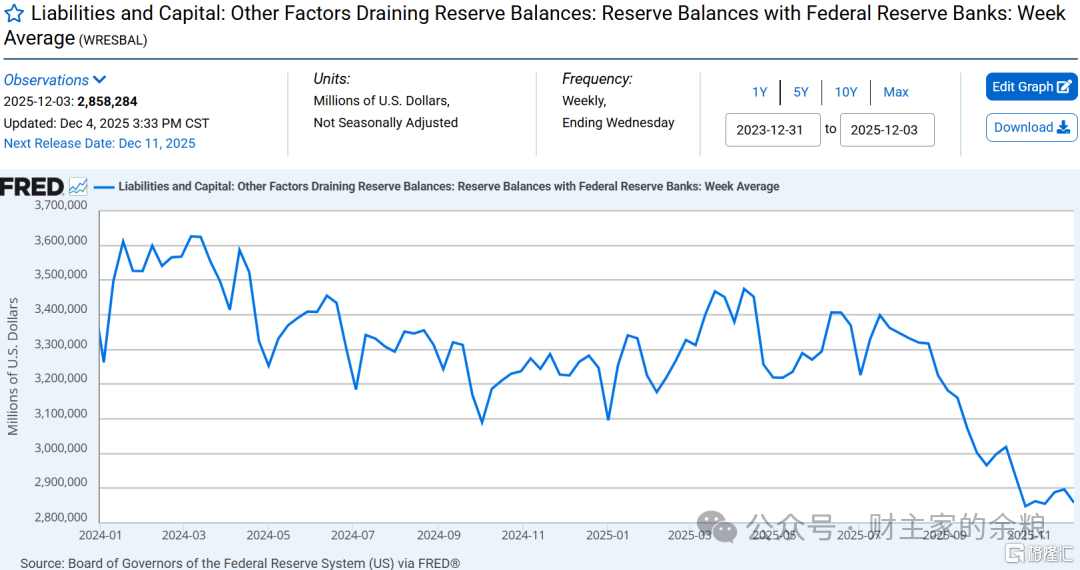
Task: Open the Next Release Date link
Action: point(100,143)
